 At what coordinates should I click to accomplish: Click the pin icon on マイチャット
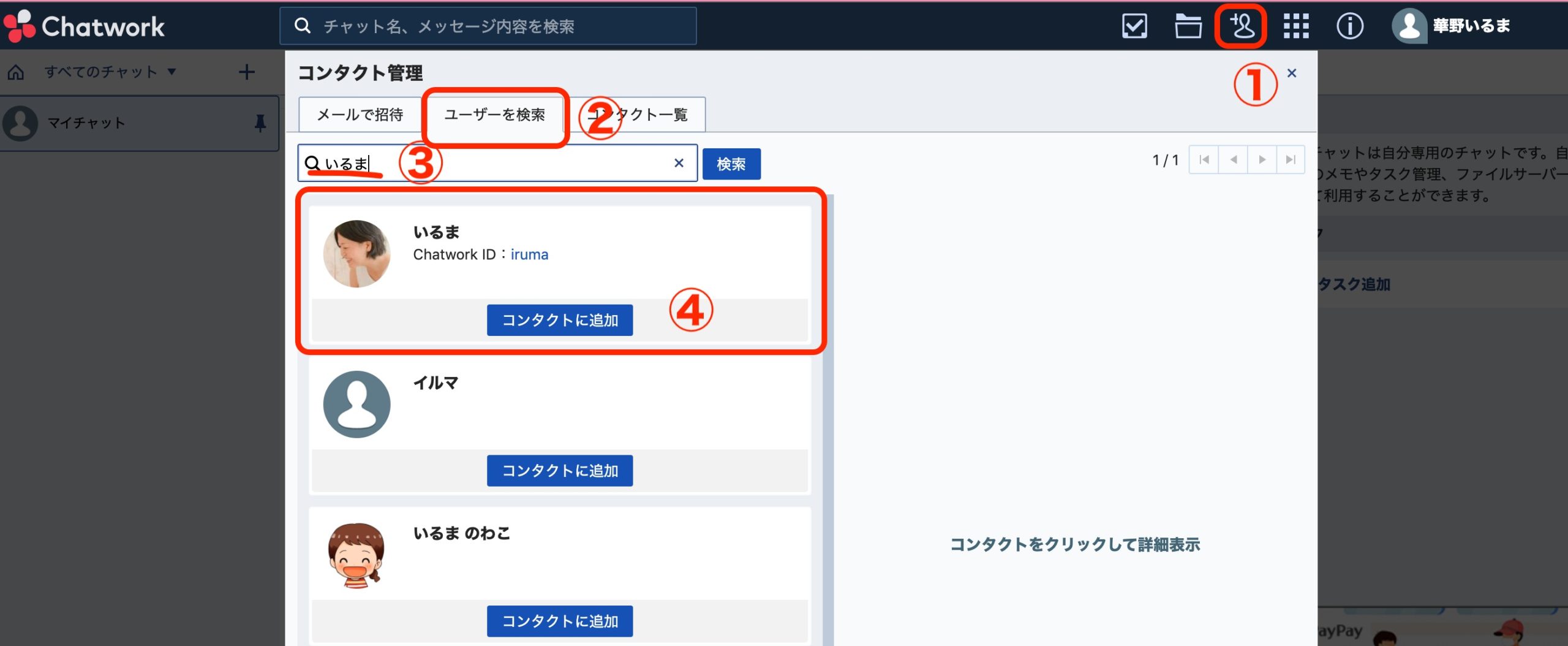[x=260, y=123]
